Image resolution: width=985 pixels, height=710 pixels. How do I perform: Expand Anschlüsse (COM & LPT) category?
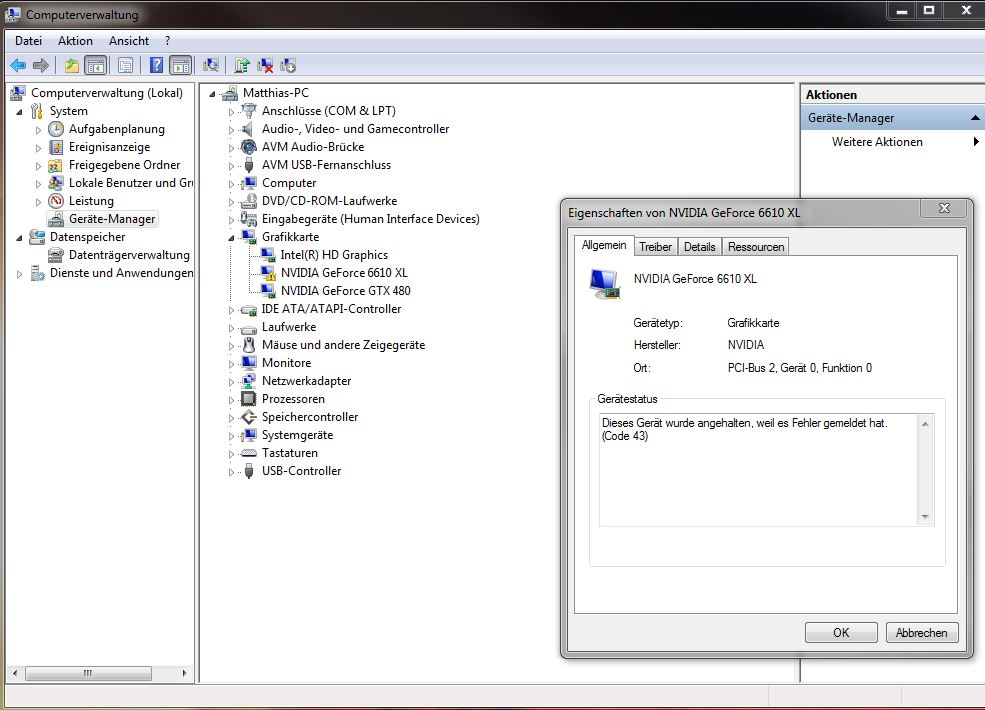(x=231, y=112)
